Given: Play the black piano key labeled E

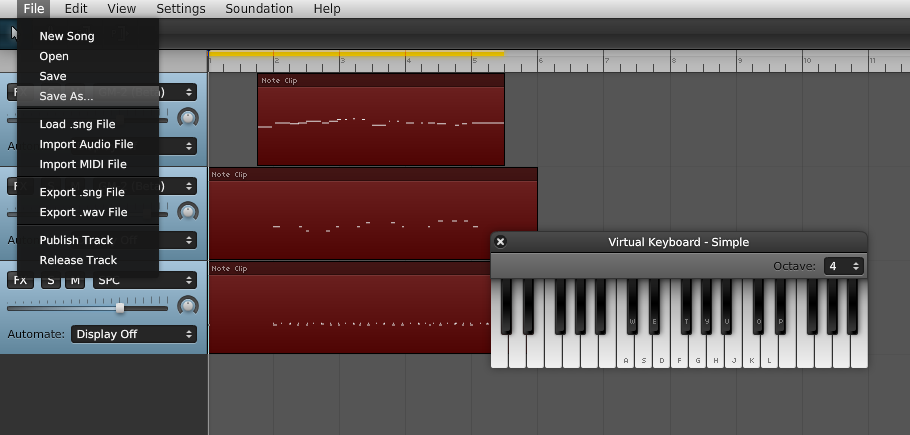Looking at the screenshot, I should [x=654, y=307].
